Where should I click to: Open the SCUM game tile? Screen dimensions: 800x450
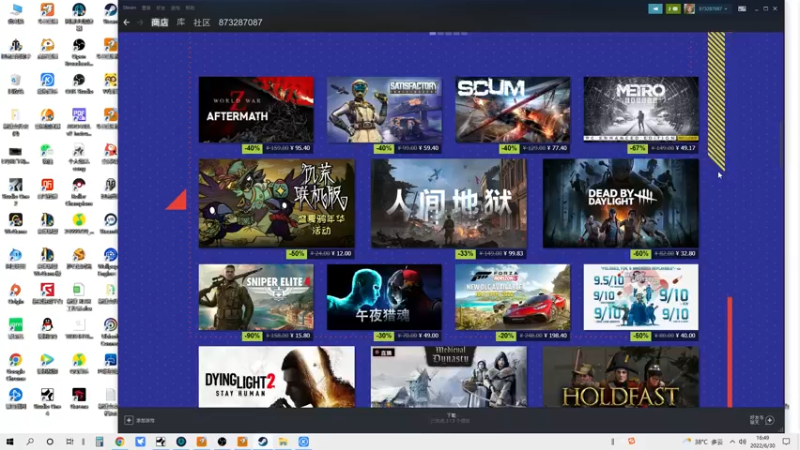coord(513,110)
